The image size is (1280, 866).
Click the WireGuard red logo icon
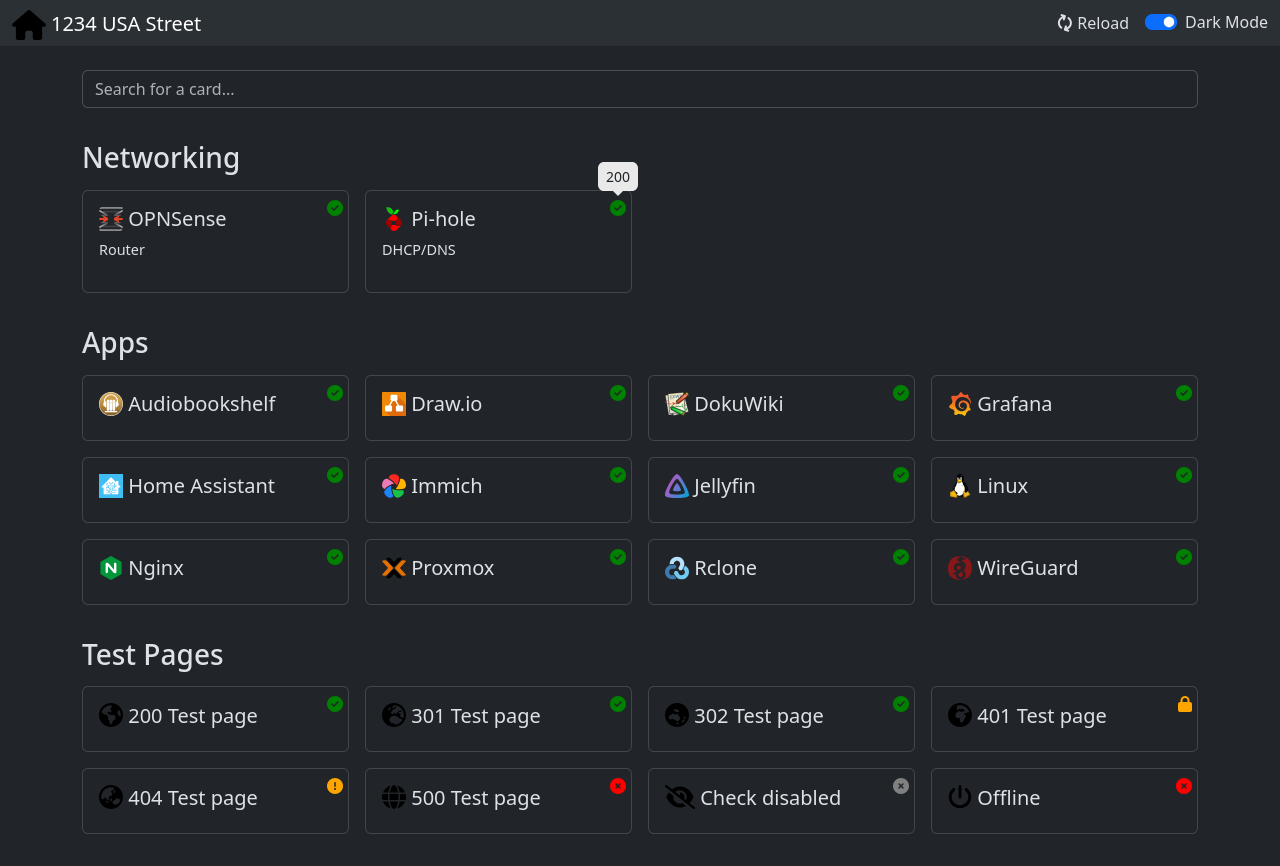coord(960,568)
